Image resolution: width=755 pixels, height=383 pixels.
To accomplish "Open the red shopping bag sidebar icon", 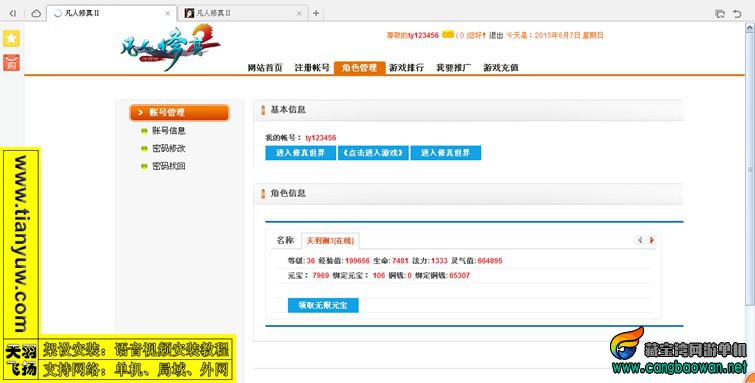I will click(12, 62).
